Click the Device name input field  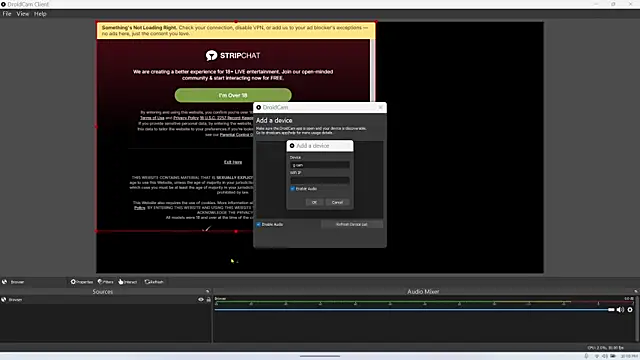(x=320, y=165)
